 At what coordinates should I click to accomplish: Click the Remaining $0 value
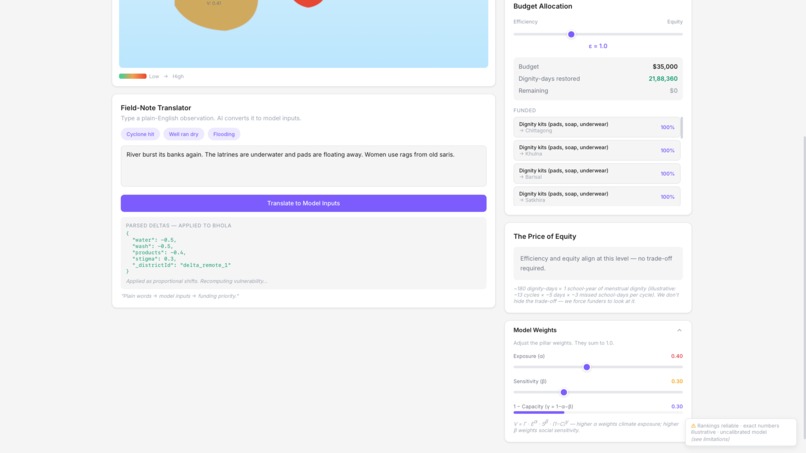[x=673, y=90]
